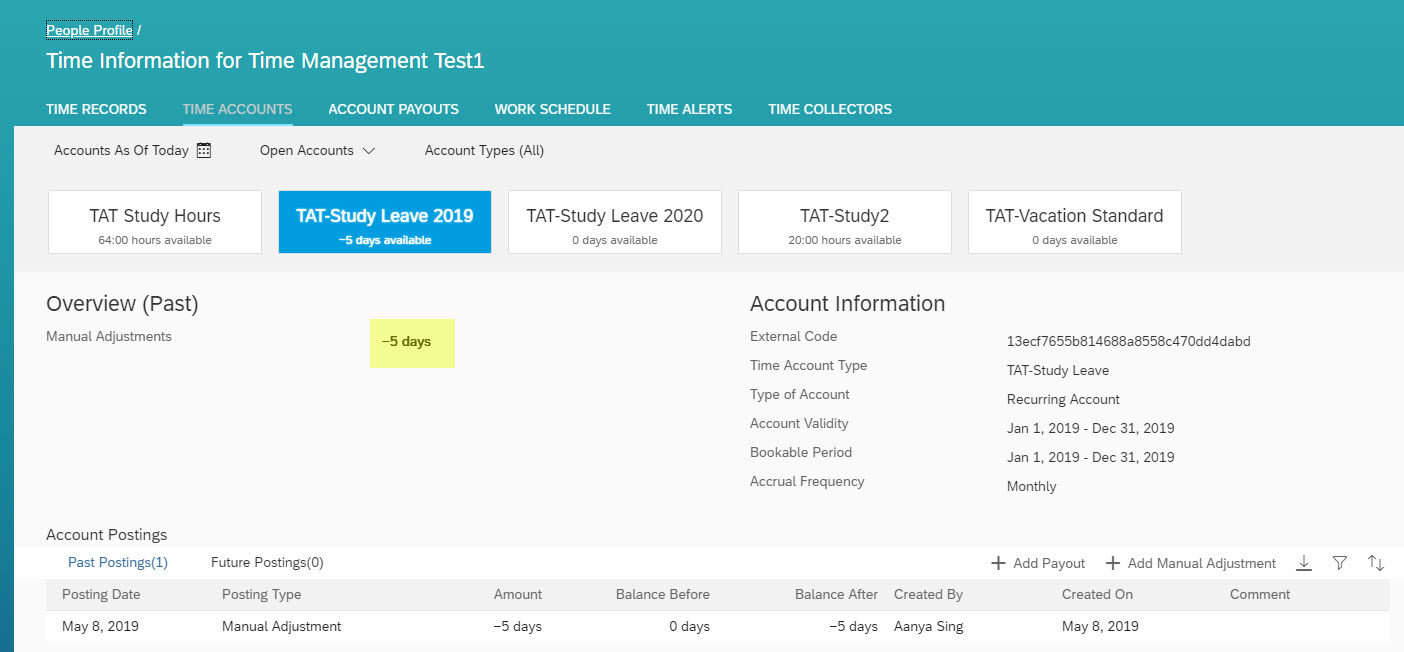Open the calendar icon beside Accounts As Of Today
The image size is (1404, 652).
coord(204,150)
